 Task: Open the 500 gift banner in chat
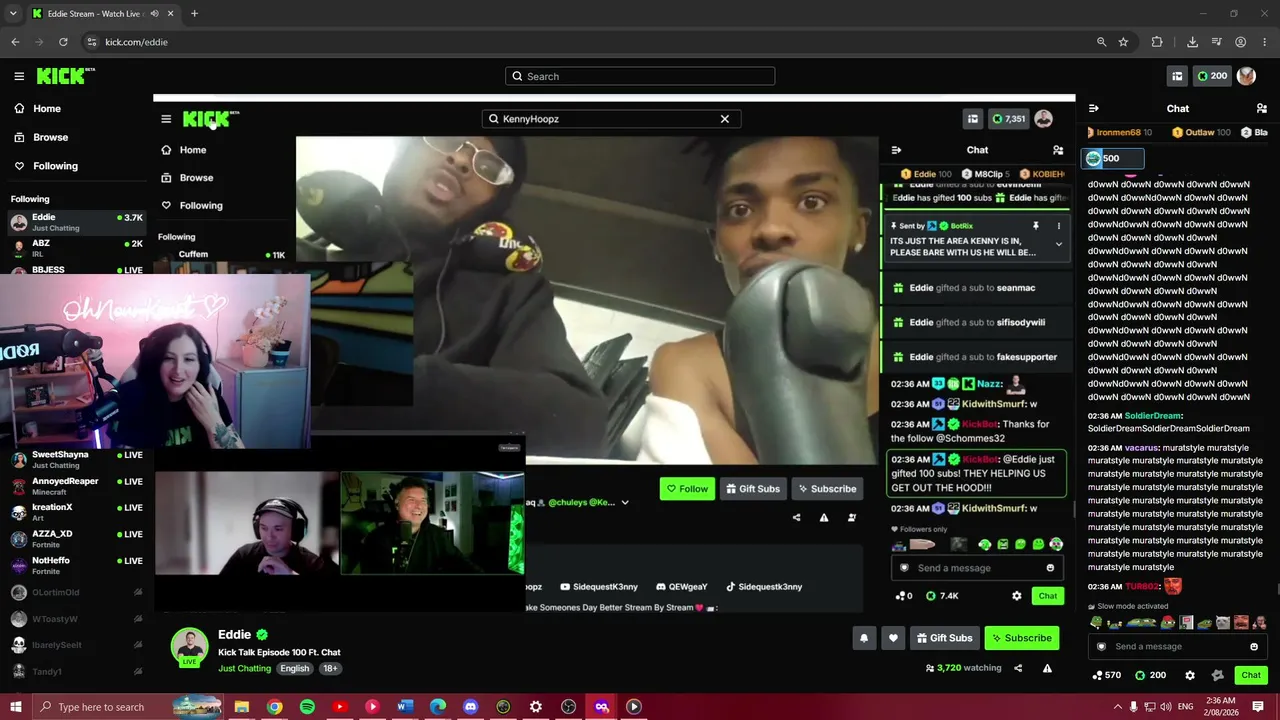(x=1112, y=158)
